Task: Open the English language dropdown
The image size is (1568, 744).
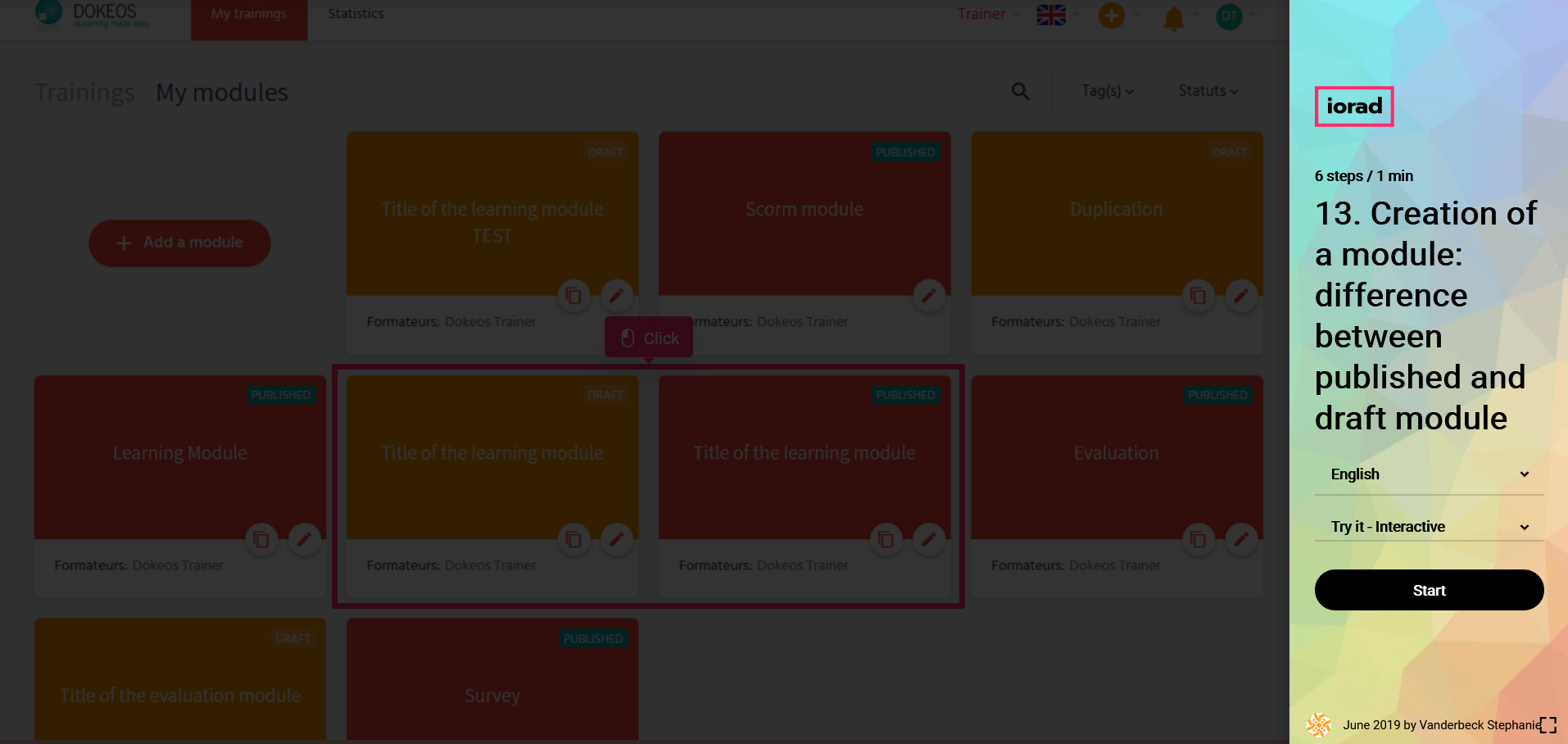Action: pyautogui.click(x=1429, y=474)
